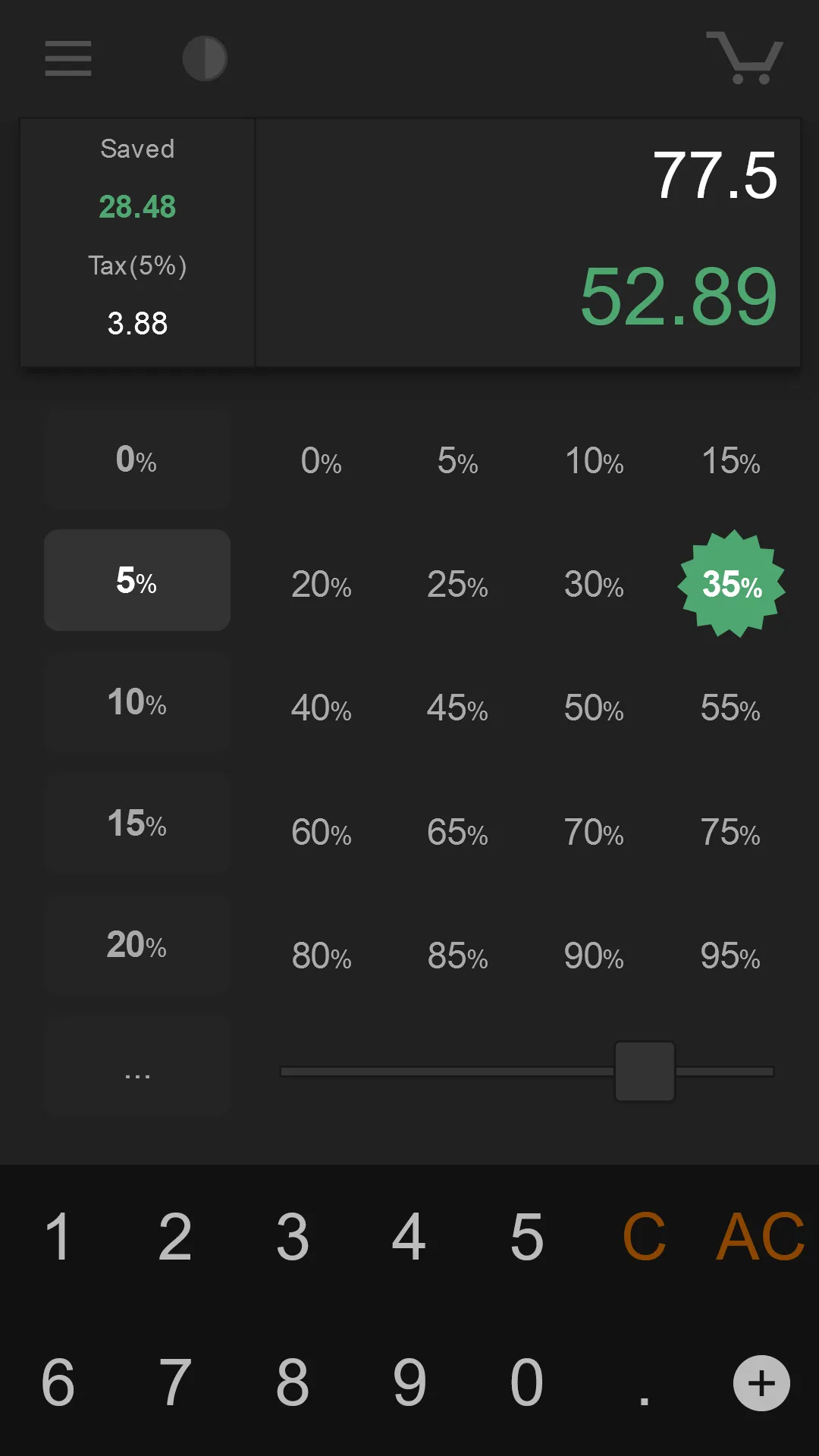Screen dimensions: 819x1456
Task: Select the 20% tax rate option
Action: pyautogui.click(x=137, y=944)
